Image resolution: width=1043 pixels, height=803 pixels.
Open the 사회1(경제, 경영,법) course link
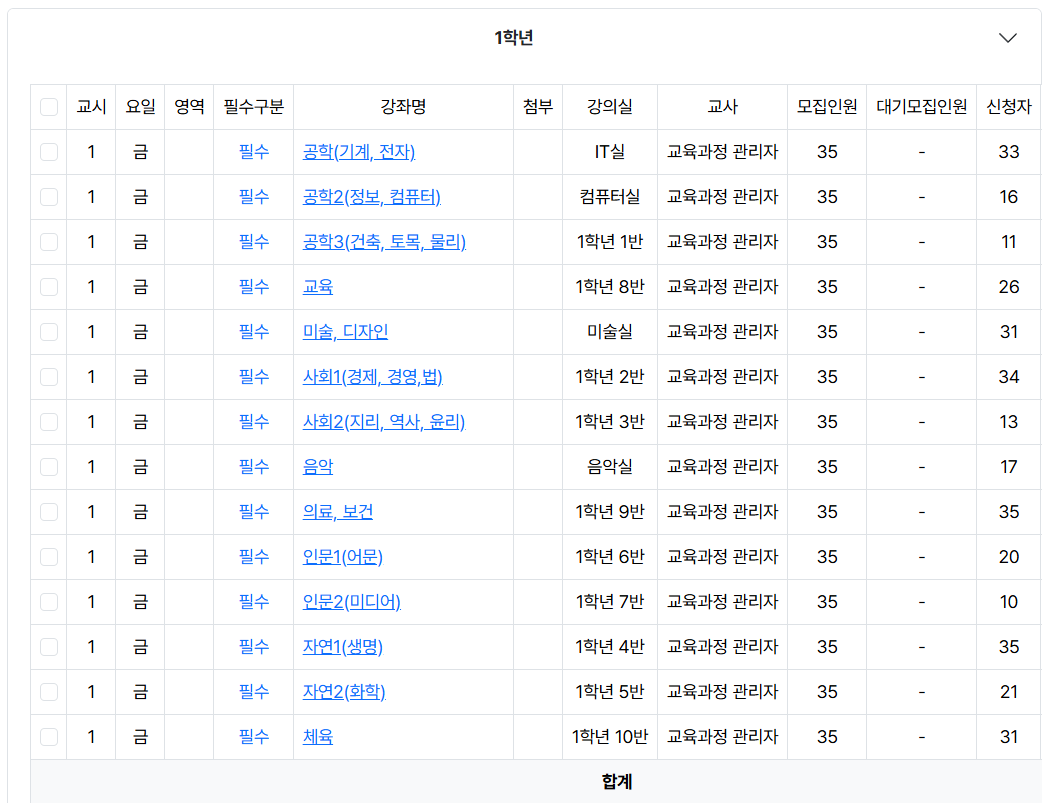tap(372, 377)
